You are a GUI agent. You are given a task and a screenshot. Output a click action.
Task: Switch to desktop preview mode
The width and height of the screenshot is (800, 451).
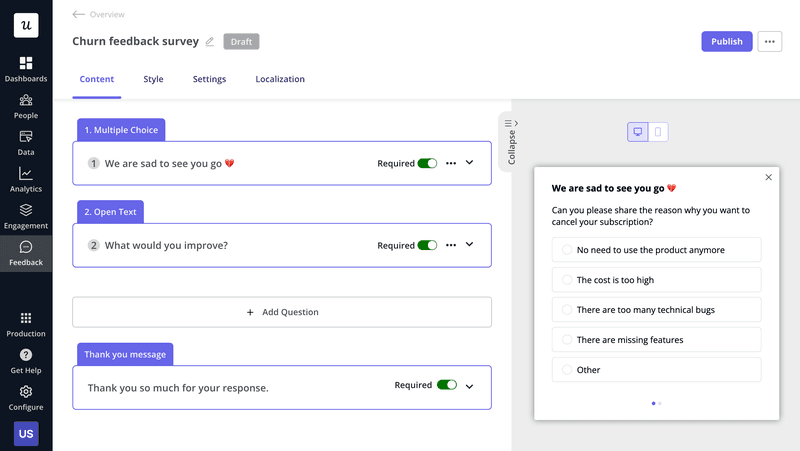tap(638, 132)
